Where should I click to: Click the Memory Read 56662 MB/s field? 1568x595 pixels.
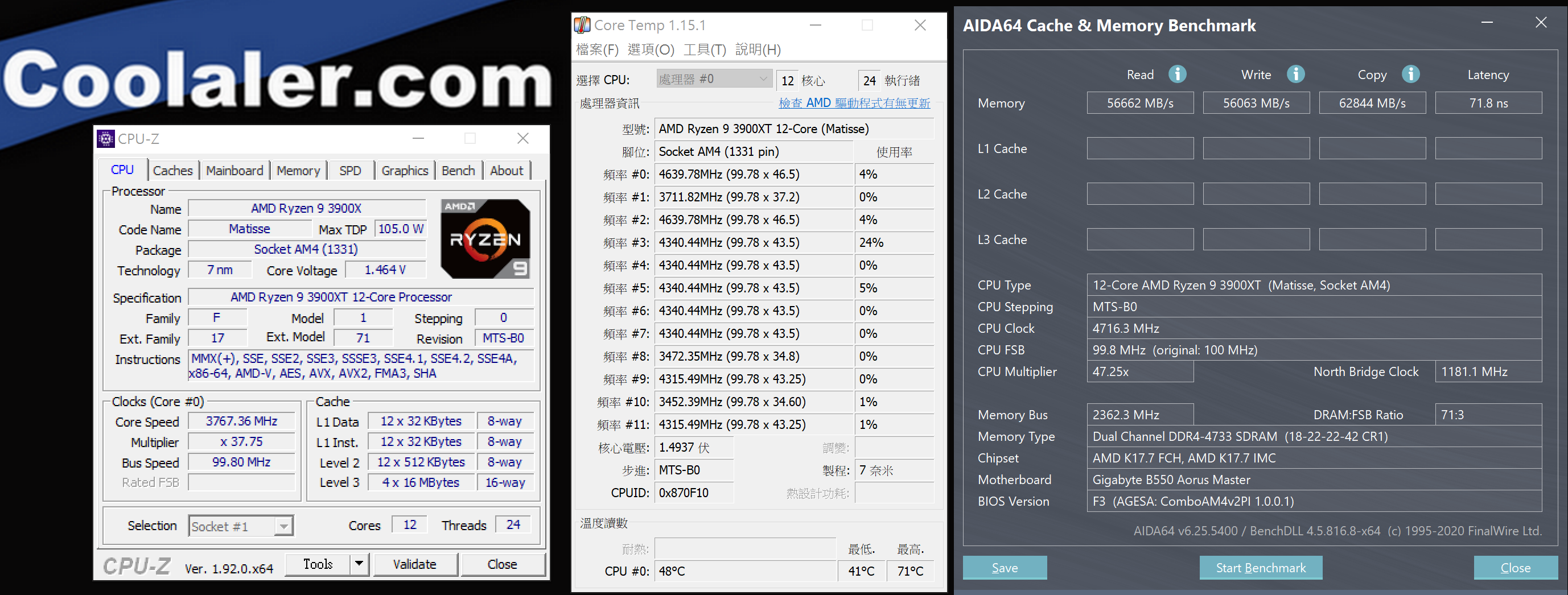point(1140,103)
